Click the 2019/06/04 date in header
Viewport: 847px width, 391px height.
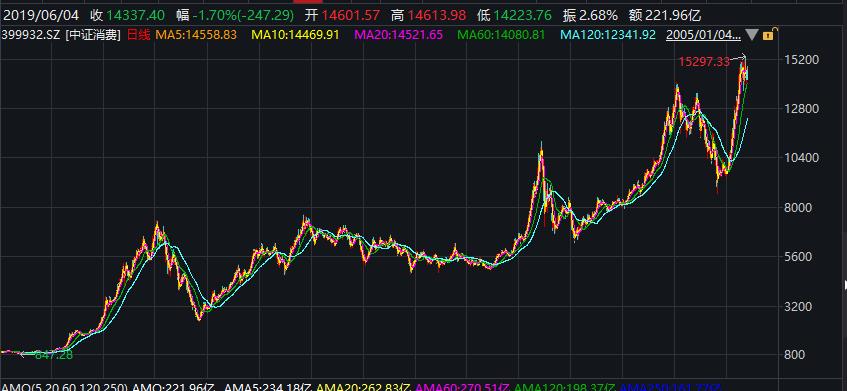point(40,15)
